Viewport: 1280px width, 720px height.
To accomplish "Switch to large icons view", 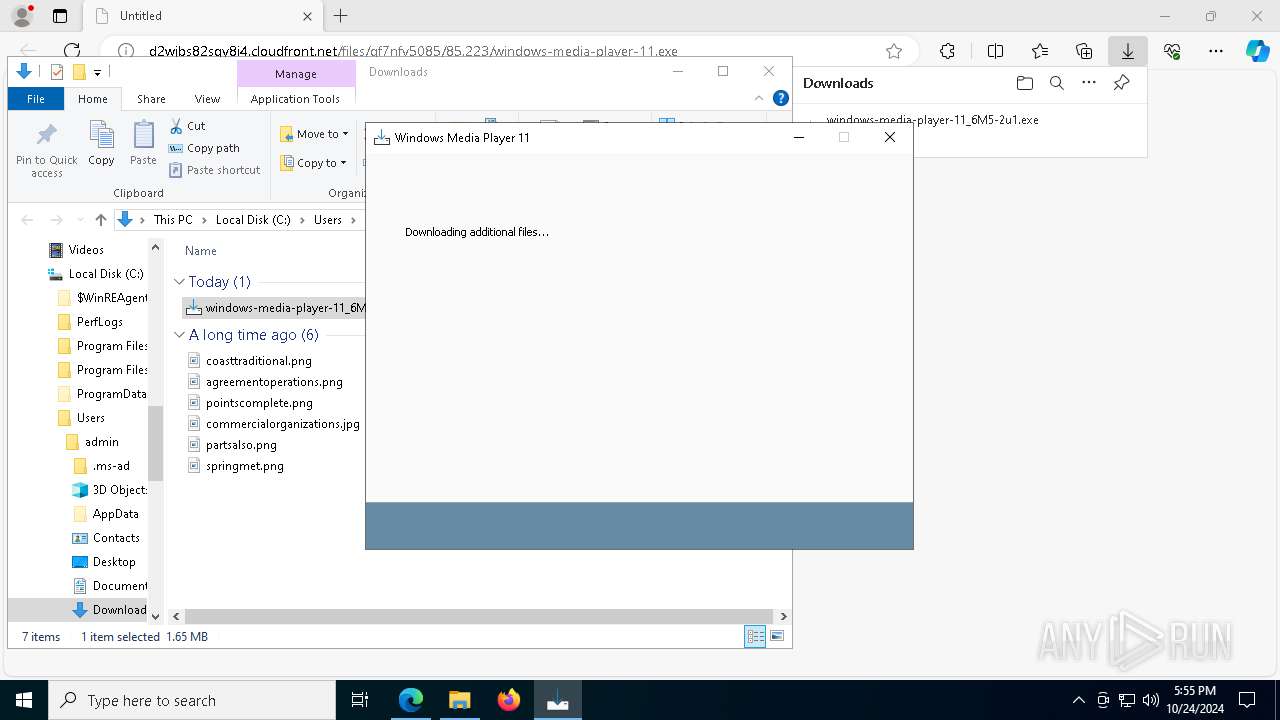I will point(777,636).
